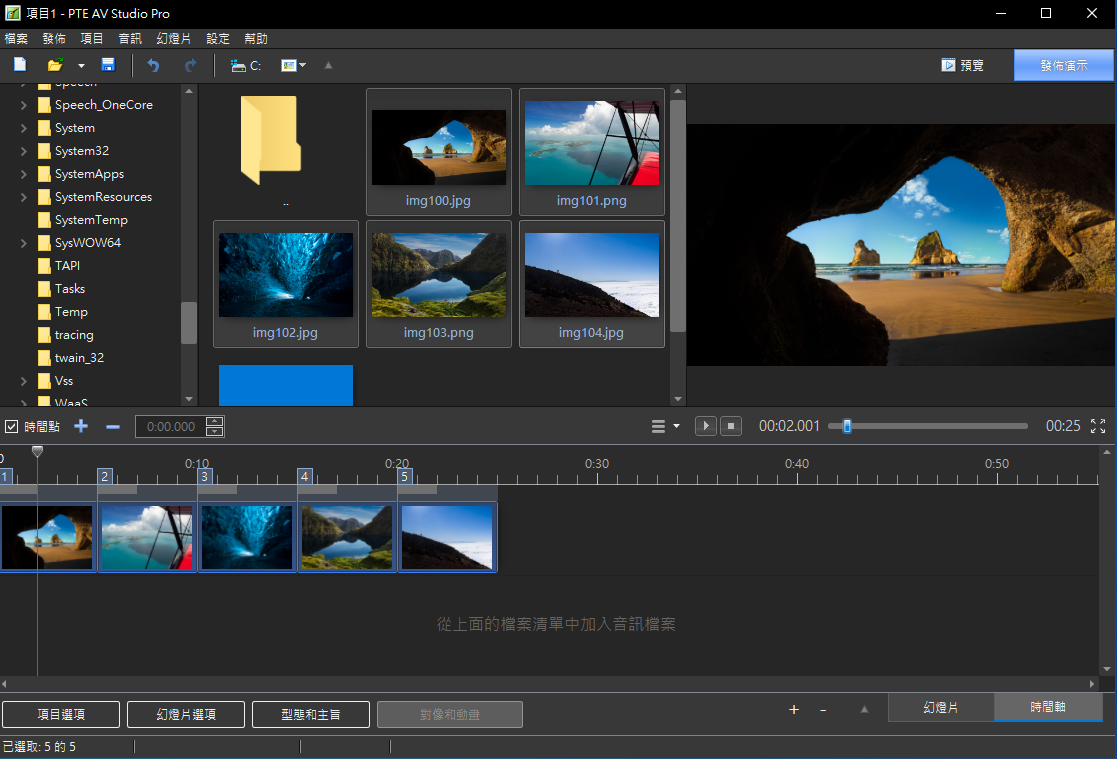Expand the System folder node
Viewport: 1117px width, 759px height.
24,128
